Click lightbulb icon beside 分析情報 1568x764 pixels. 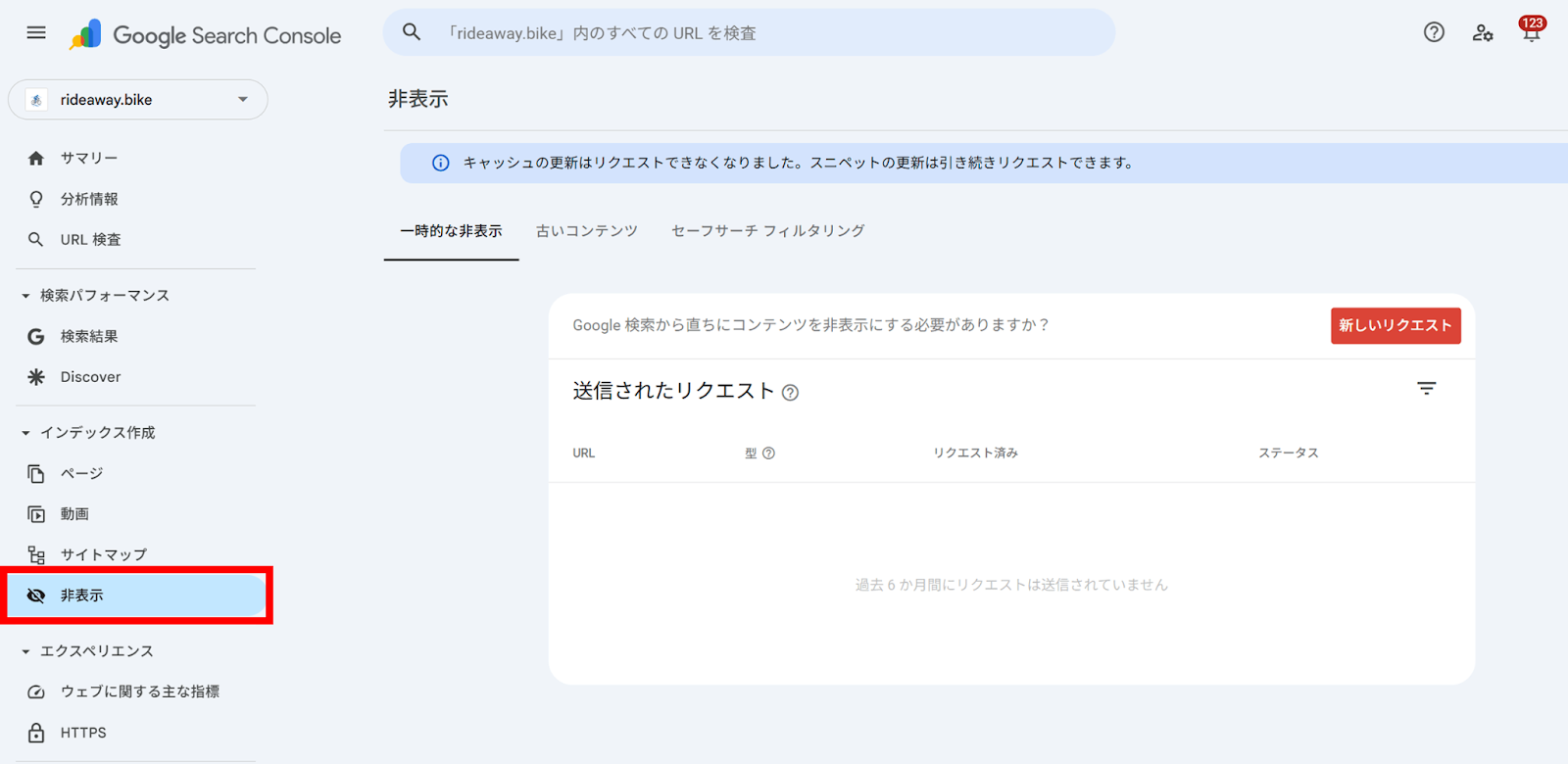[36, 199]
